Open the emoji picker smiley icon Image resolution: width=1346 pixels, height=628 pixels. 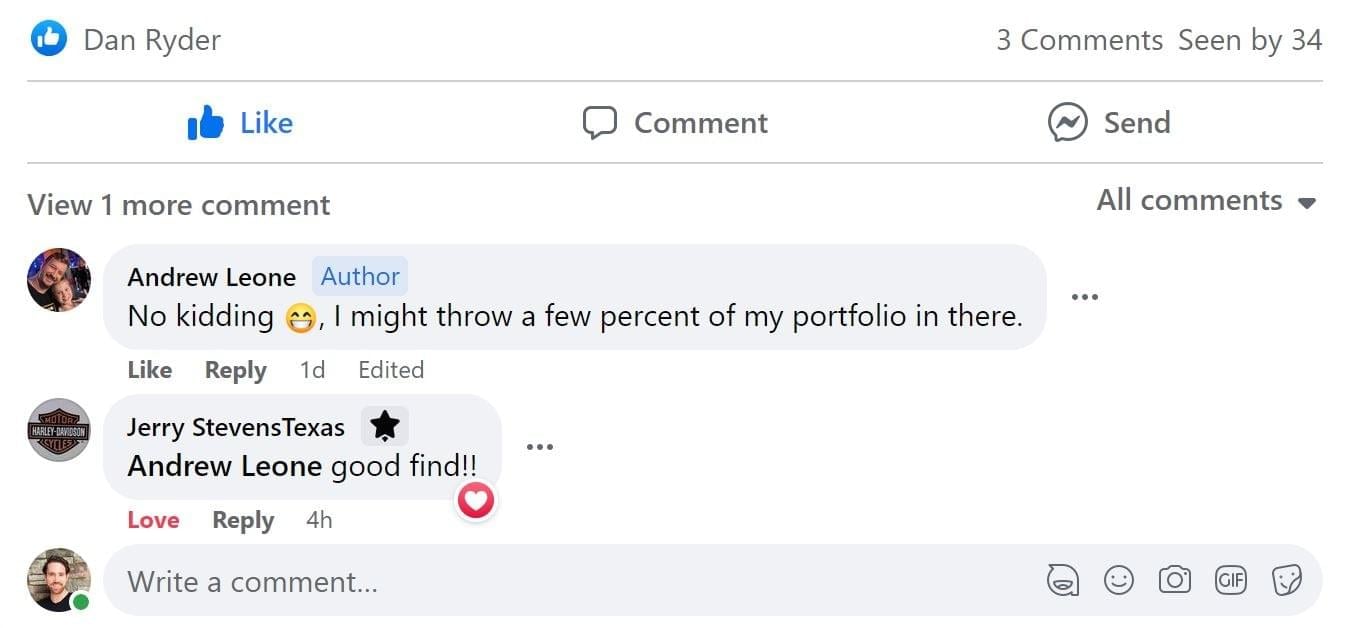click(1119, 580)
